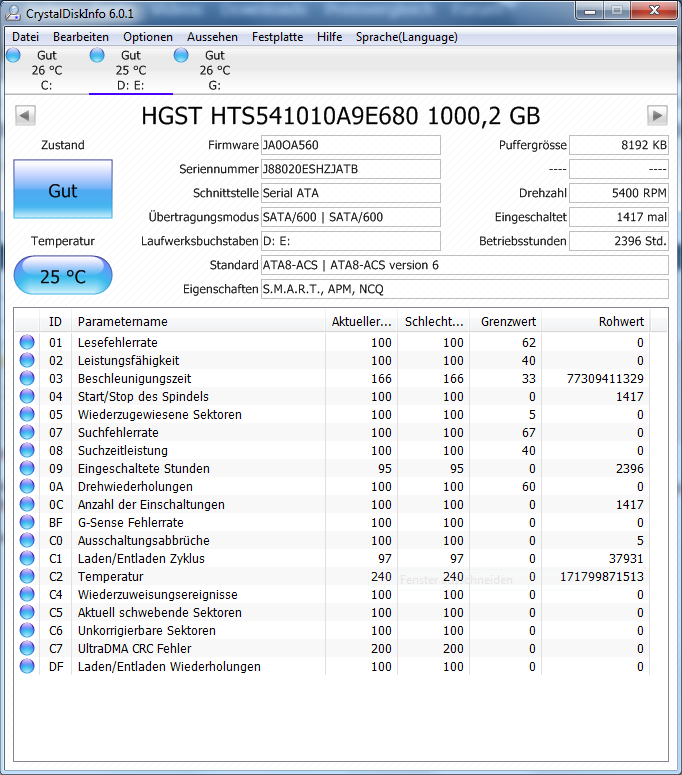Click status orb of Wiederzugewiesene Sektoren
682x775 pixels.
tap(27, 414)
